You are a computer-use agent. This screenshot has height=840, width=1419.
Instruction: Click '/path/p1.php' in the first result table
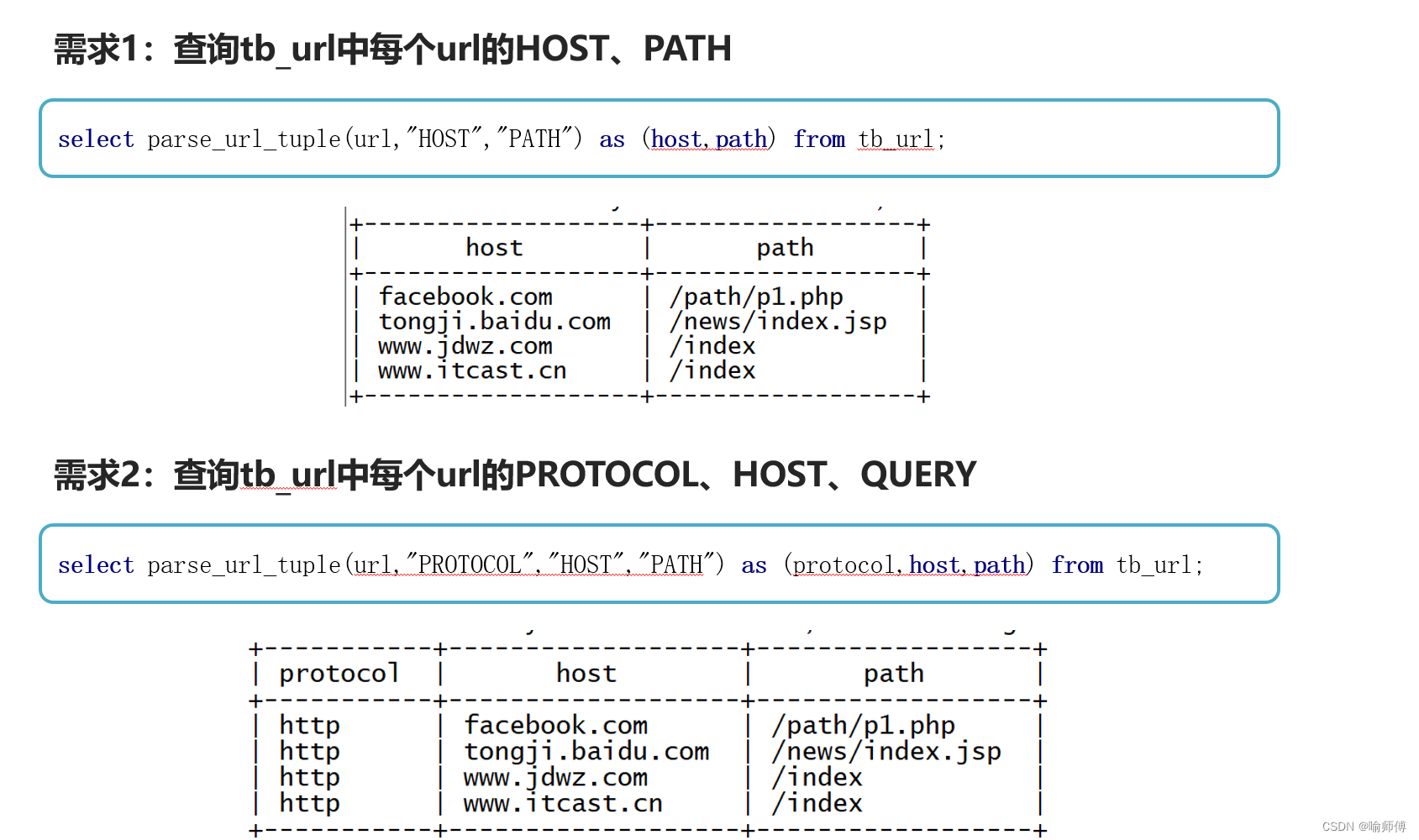(x=756, y=297)
